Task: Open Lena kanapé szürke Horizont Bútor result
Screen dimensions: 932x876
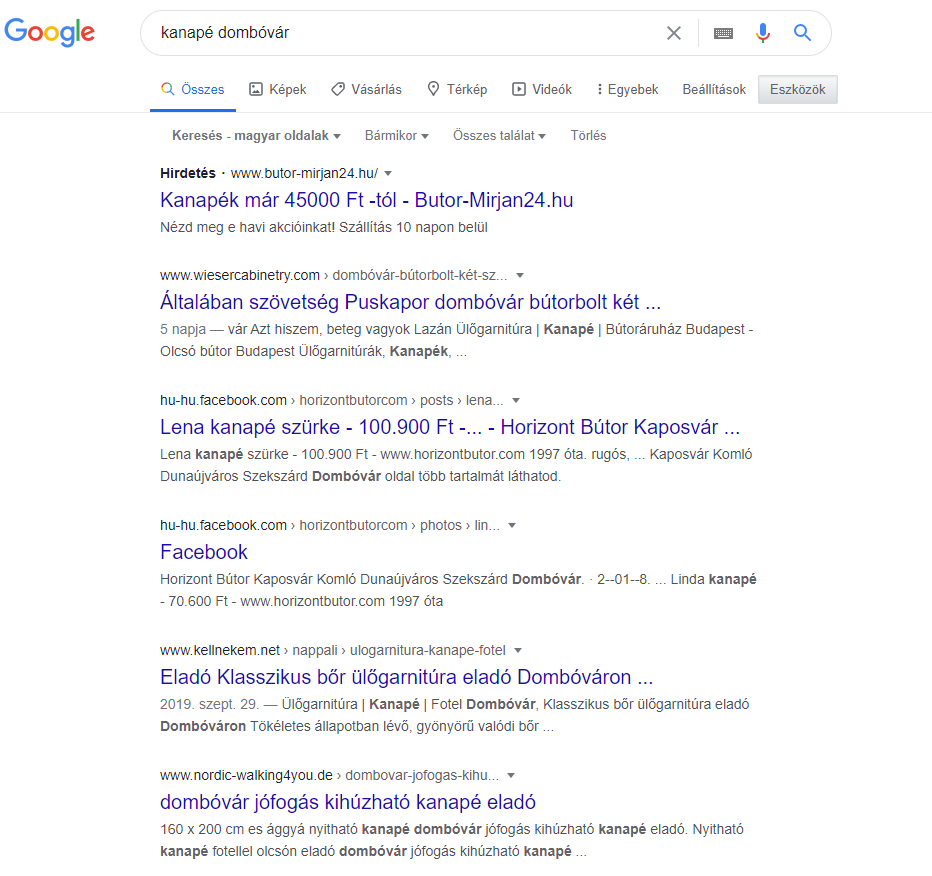Action: 450,427
